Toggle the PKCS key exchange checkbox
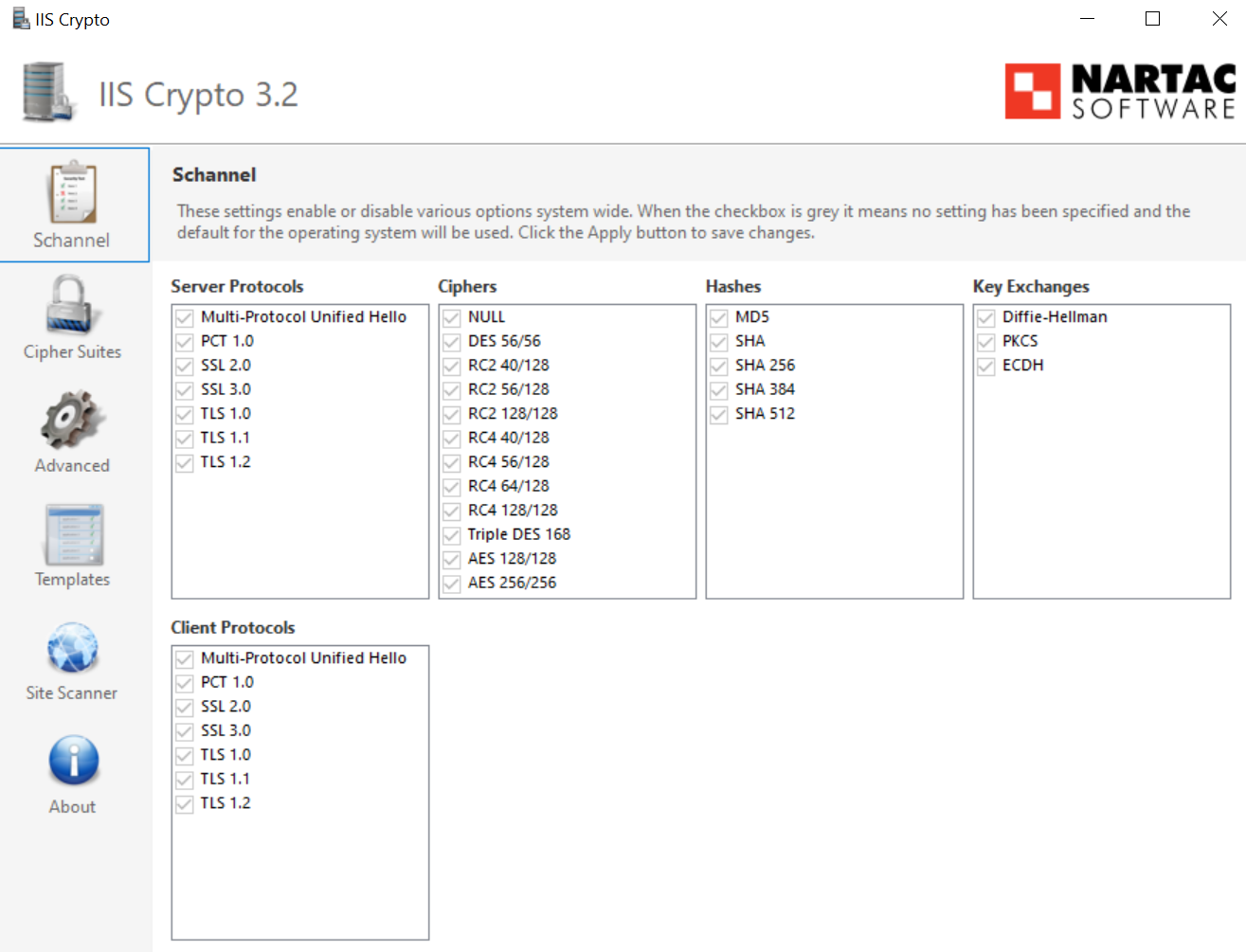1246x952 pixels. (986, 341)
